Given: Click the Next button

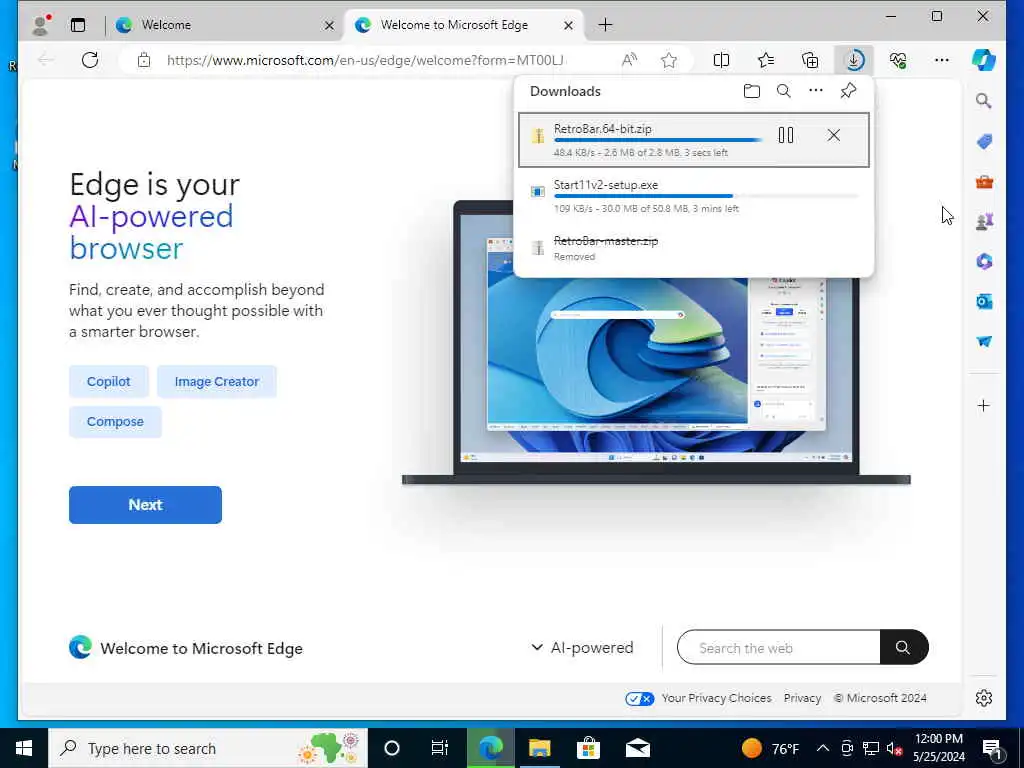Looking at the screenshot, I should [x=145, y=505].
